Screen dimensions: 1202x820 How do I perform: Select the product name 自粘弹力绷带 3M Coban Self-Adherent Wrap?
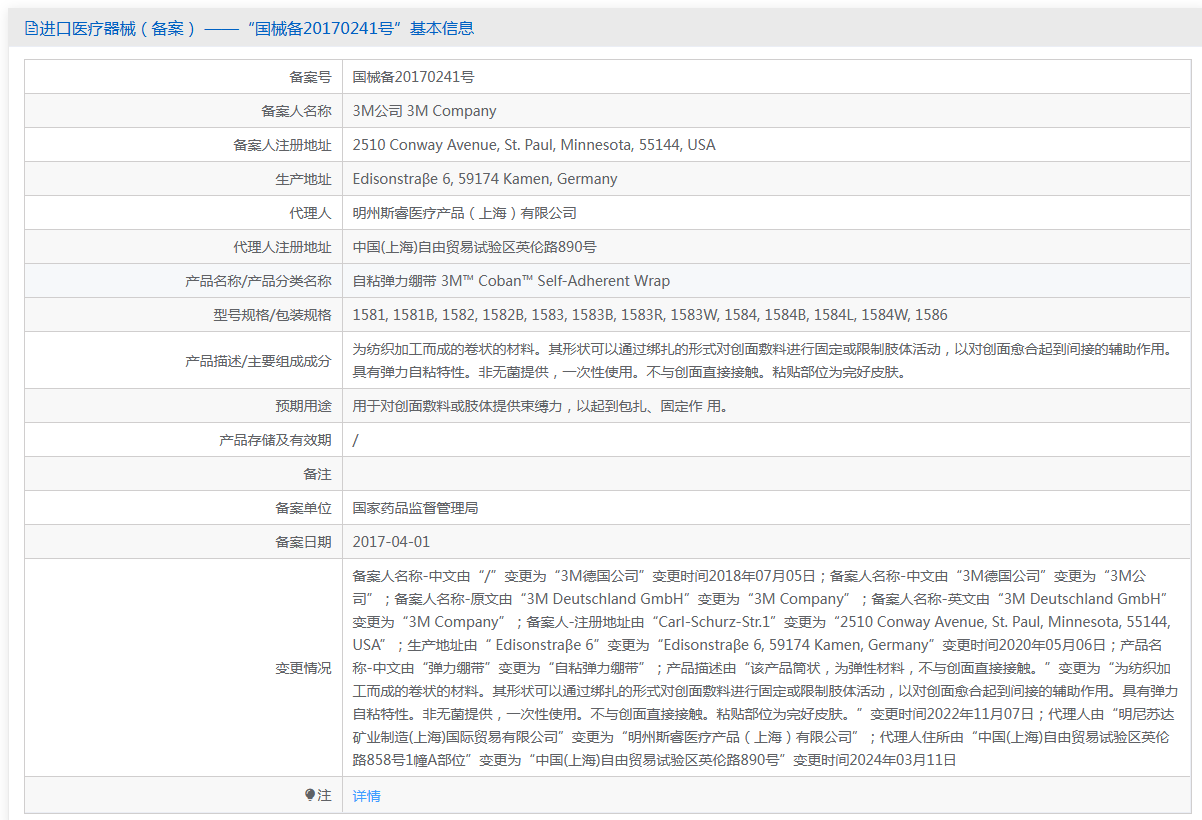pyautogui.click(x=511, y=280)
